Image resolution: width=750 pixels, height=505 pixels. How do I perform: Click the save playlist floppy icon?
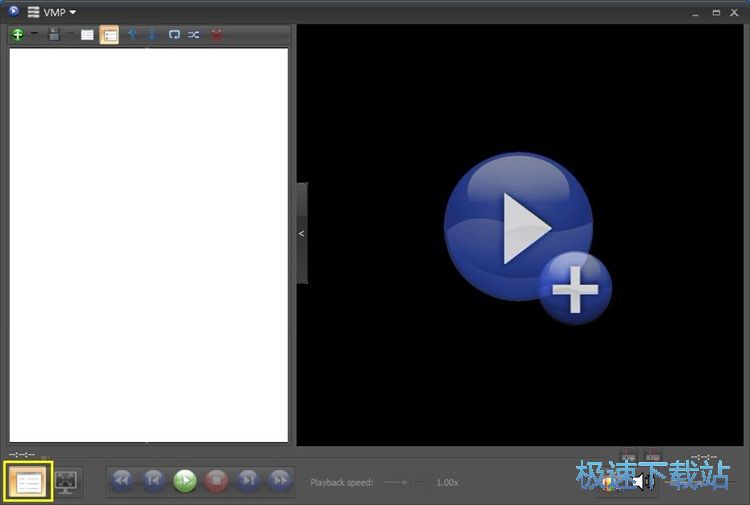click(x=55, y=34)
